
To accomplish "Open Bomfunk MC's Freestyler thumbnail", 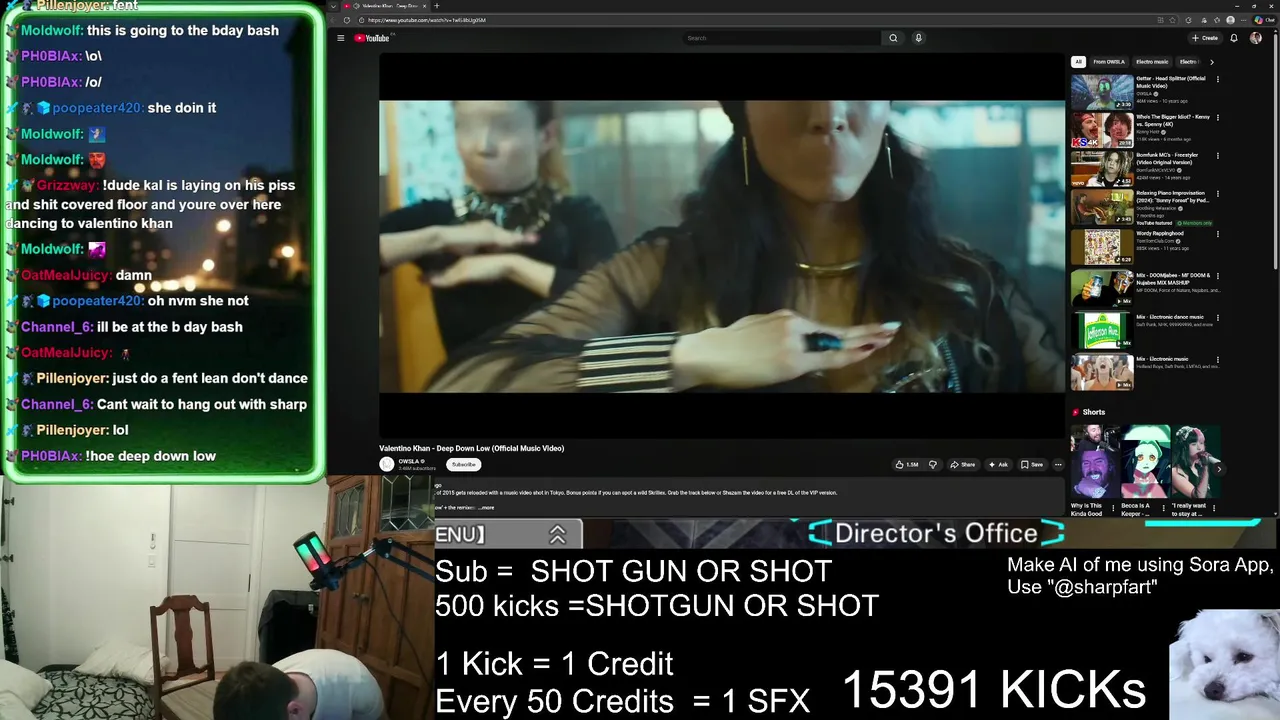I will 1102,169.
